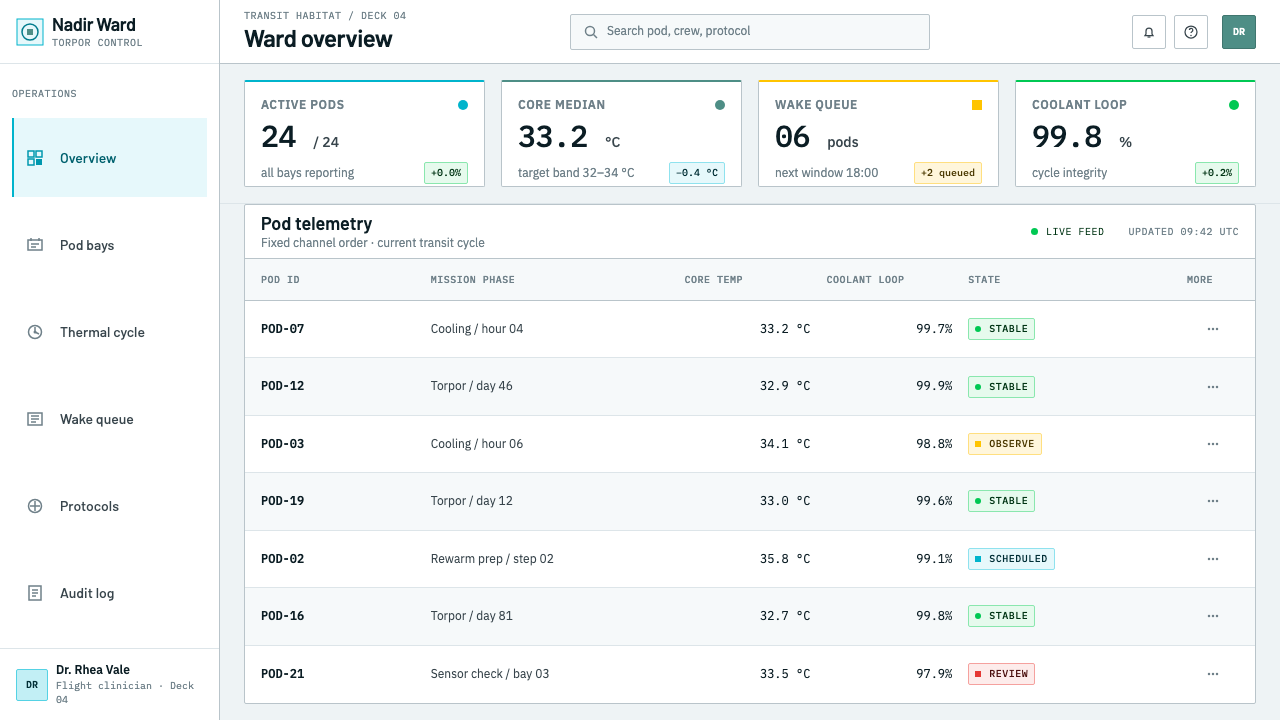Click the Coolant Loop 99.8 % card
The image size is (1280, 720).
tap(1135, 134)
